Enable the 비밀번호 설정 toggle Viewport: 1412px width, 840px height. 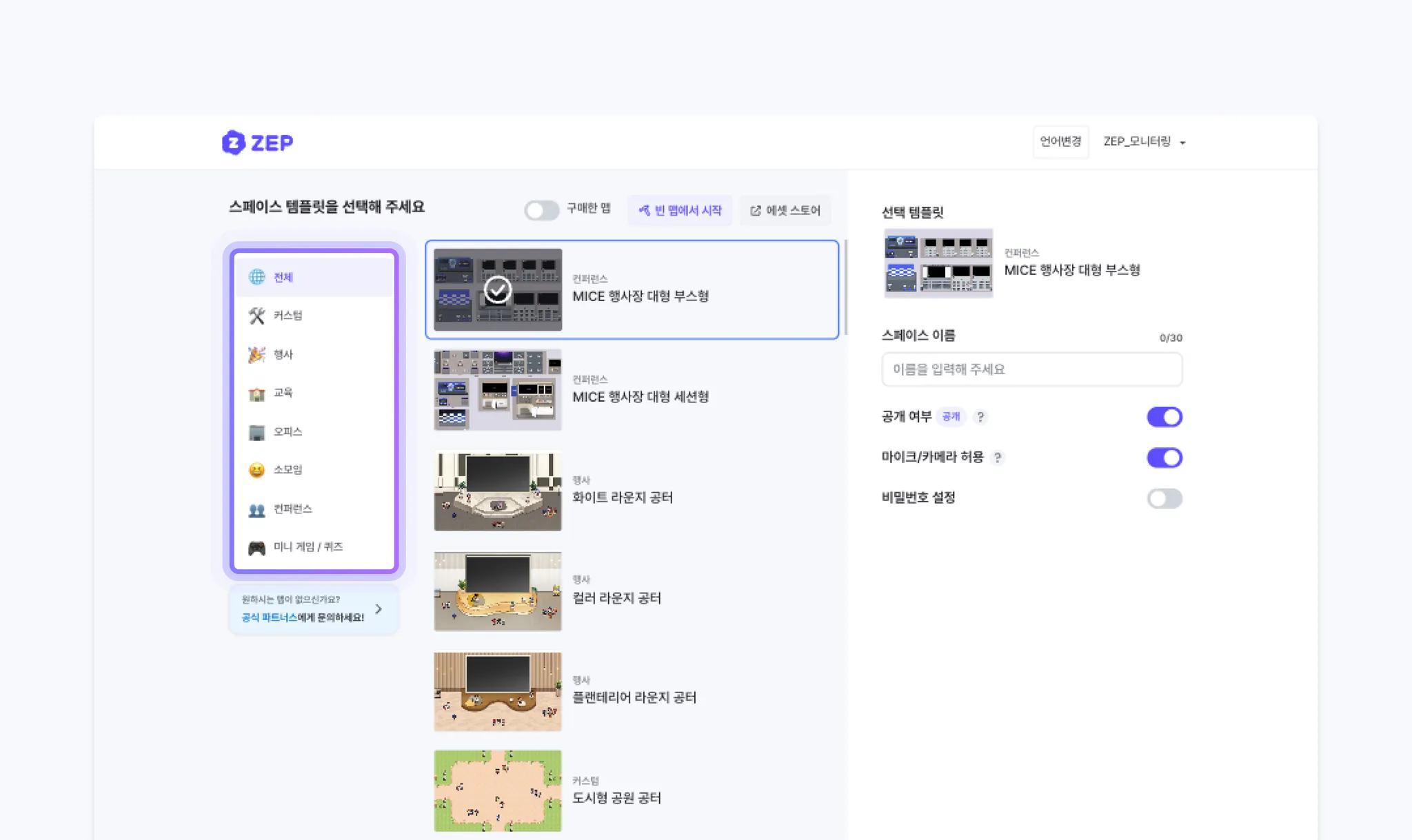coord(1164,498)
